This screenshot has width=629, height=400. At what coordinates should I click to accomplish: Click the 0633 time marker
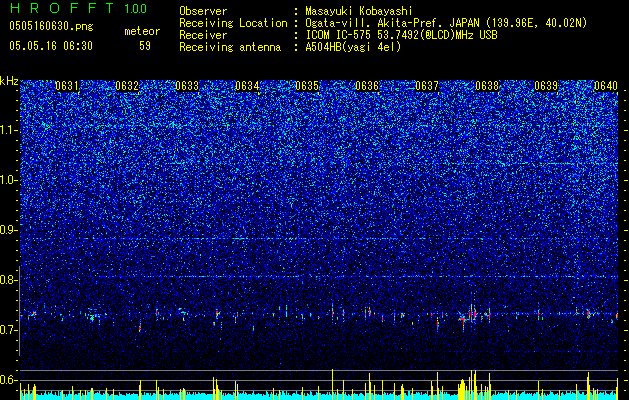click(187, 86)
